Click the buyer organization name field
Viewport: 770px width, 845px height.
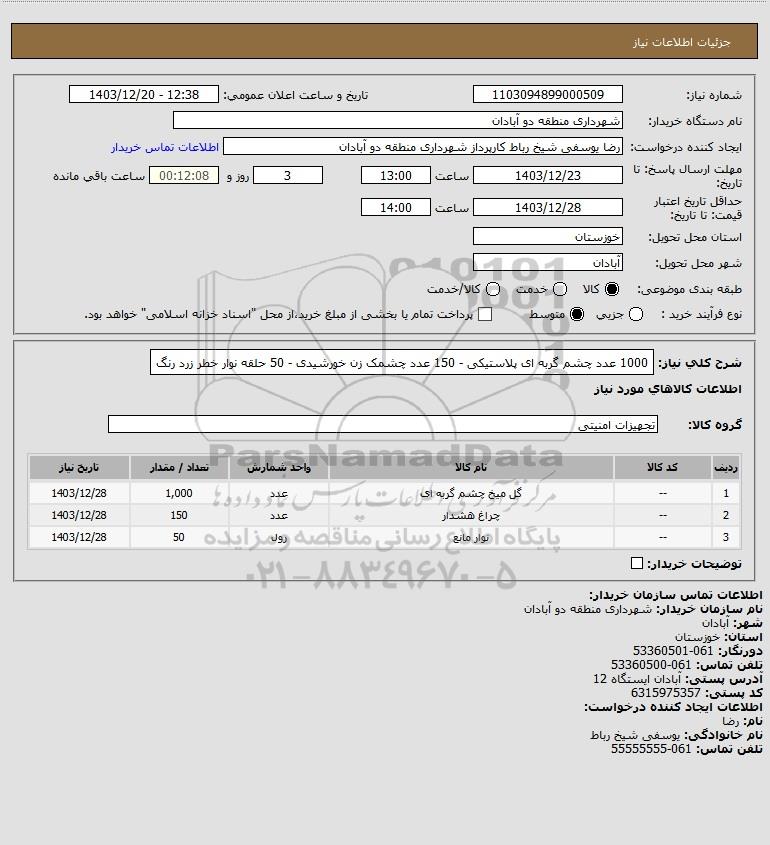pos(398,120)
